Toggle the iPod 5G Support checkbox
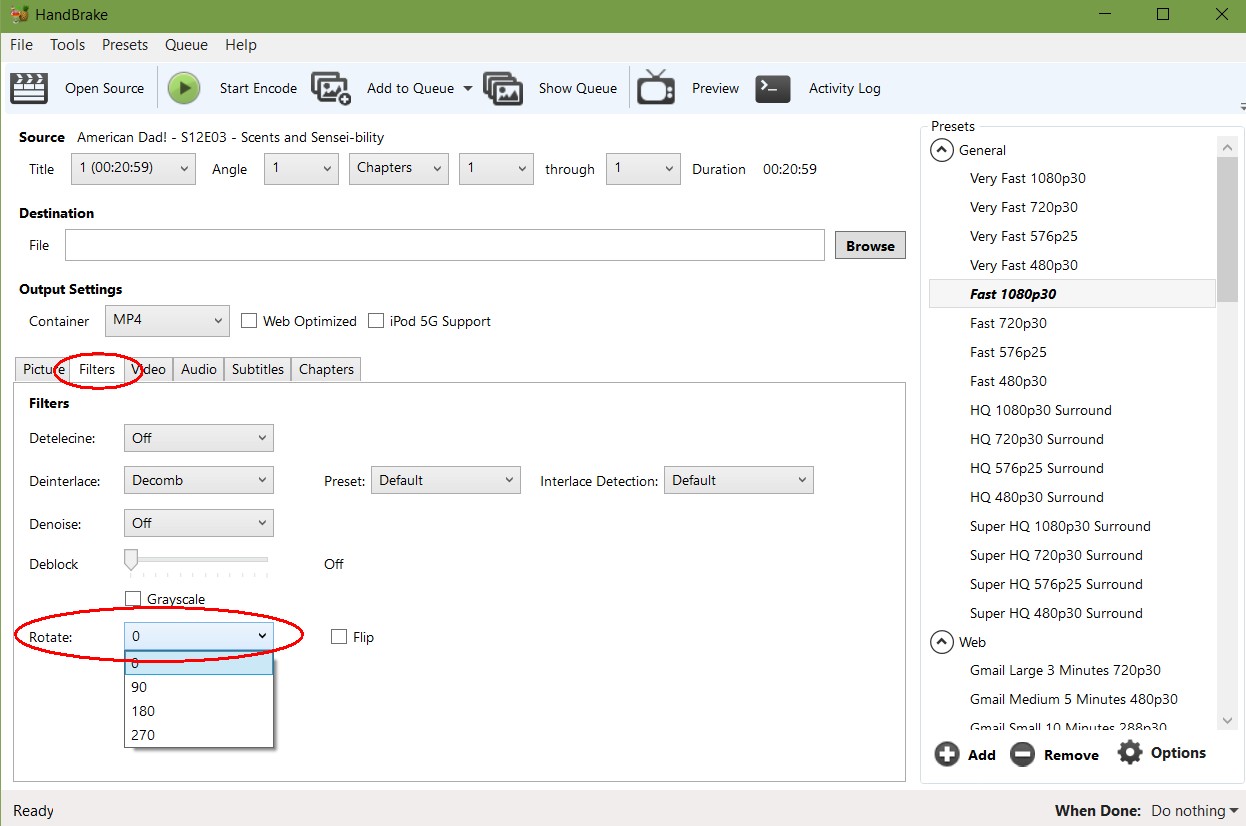This screenshot has height=826, width=1246. pyautogui.click(x=376, y=321)
